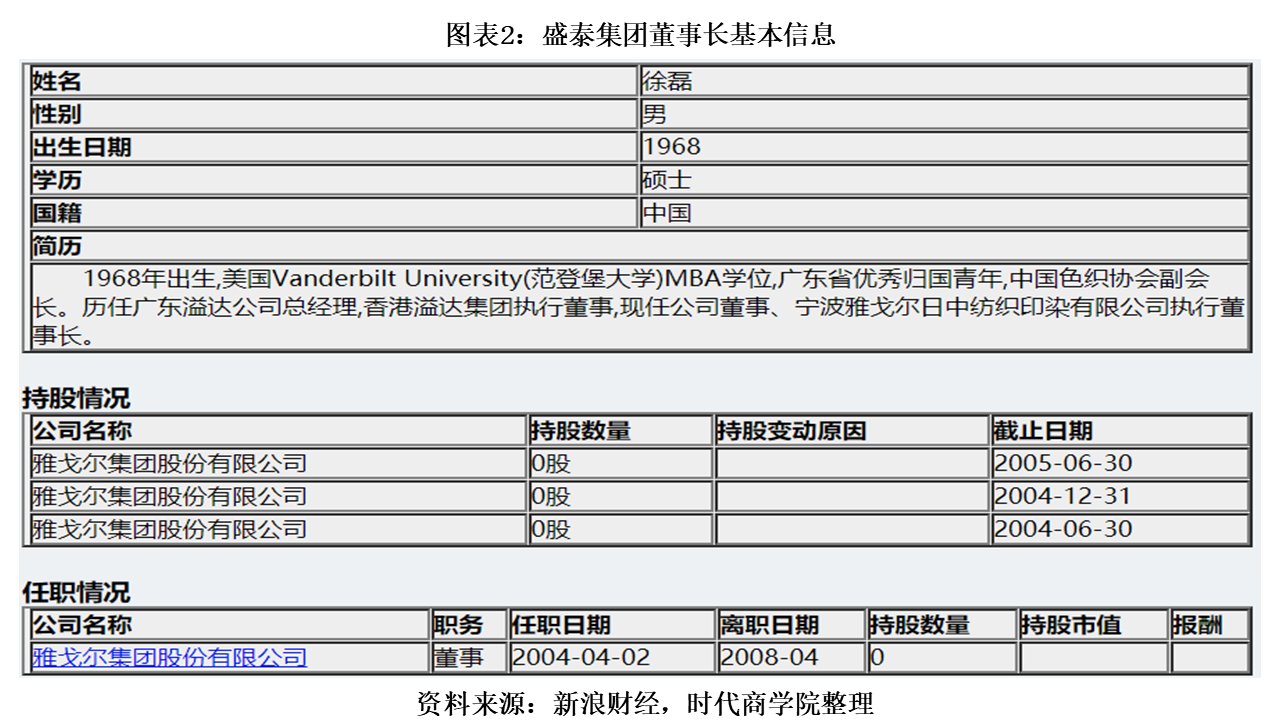Select the gender value 男
The image size is (1280, 720).
654,114
